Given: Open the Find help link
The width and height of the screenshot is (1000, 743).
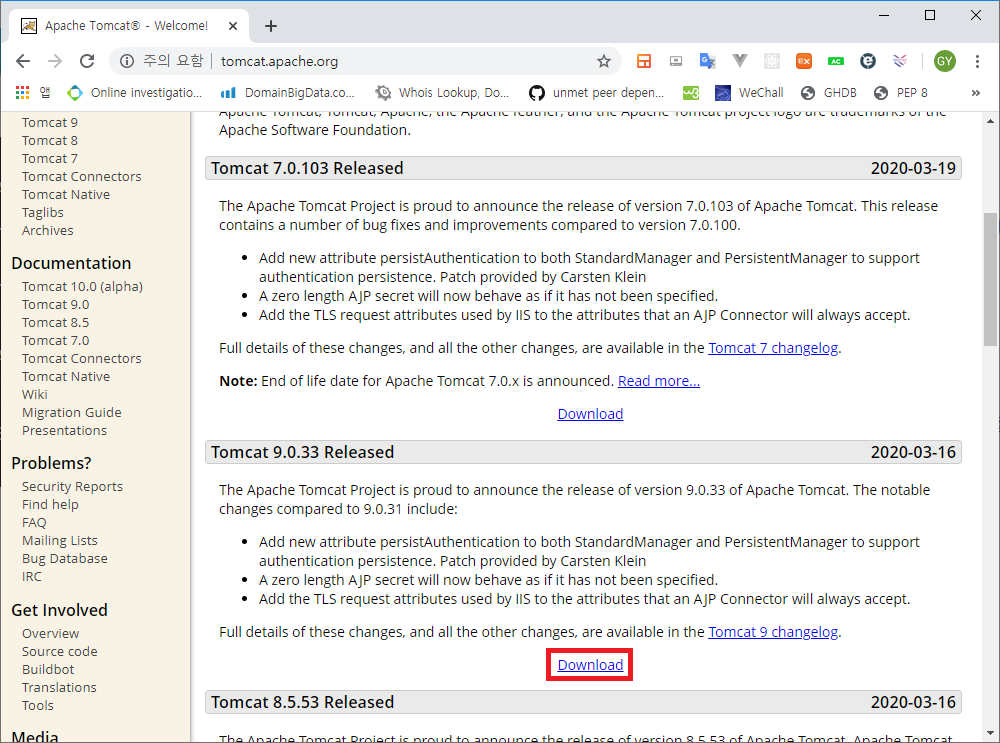Looking at the screenshot, I should (50, 504).
